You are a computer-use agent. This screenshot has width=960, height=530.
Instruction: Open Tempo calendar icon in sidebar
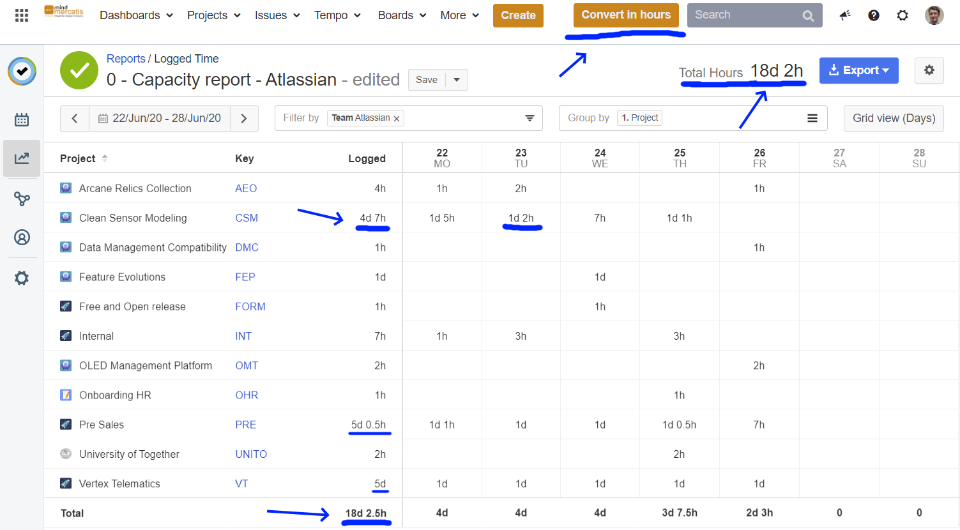21,120
